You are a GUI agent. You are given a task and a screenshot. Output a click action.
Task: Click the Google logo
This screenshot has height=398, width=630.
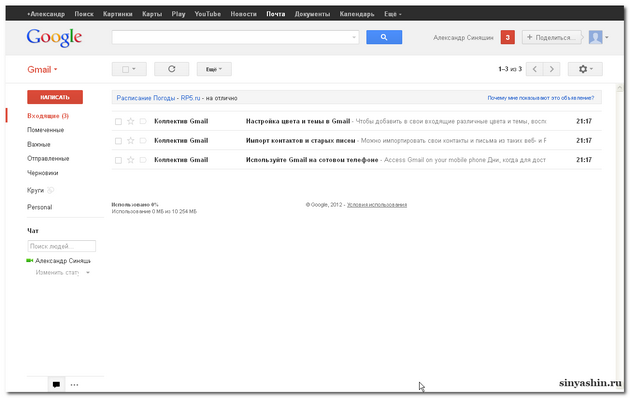coord(54,38)
